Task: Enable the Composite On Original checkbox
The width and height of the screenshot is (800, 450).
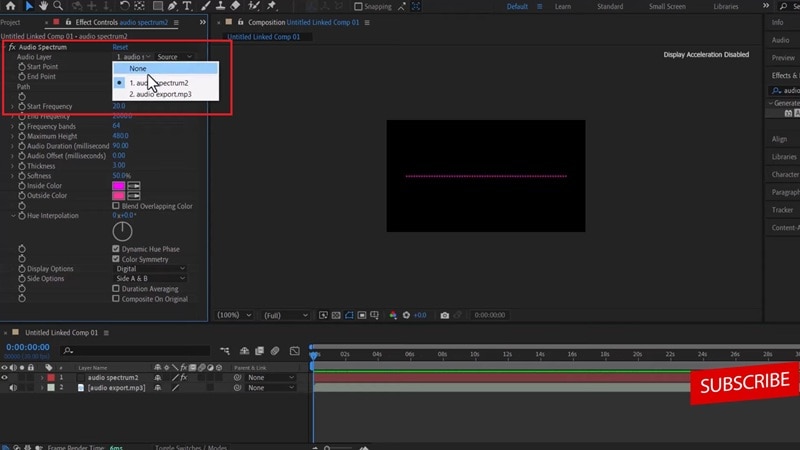Action: point(116,298)
